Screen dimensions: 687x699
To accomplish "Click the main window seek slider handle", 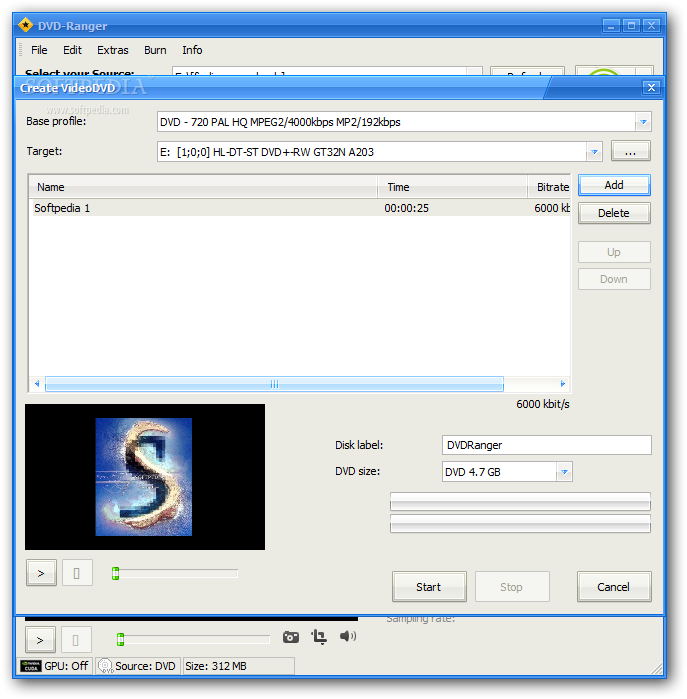I will pyautogui.click(x=120, y=640).
